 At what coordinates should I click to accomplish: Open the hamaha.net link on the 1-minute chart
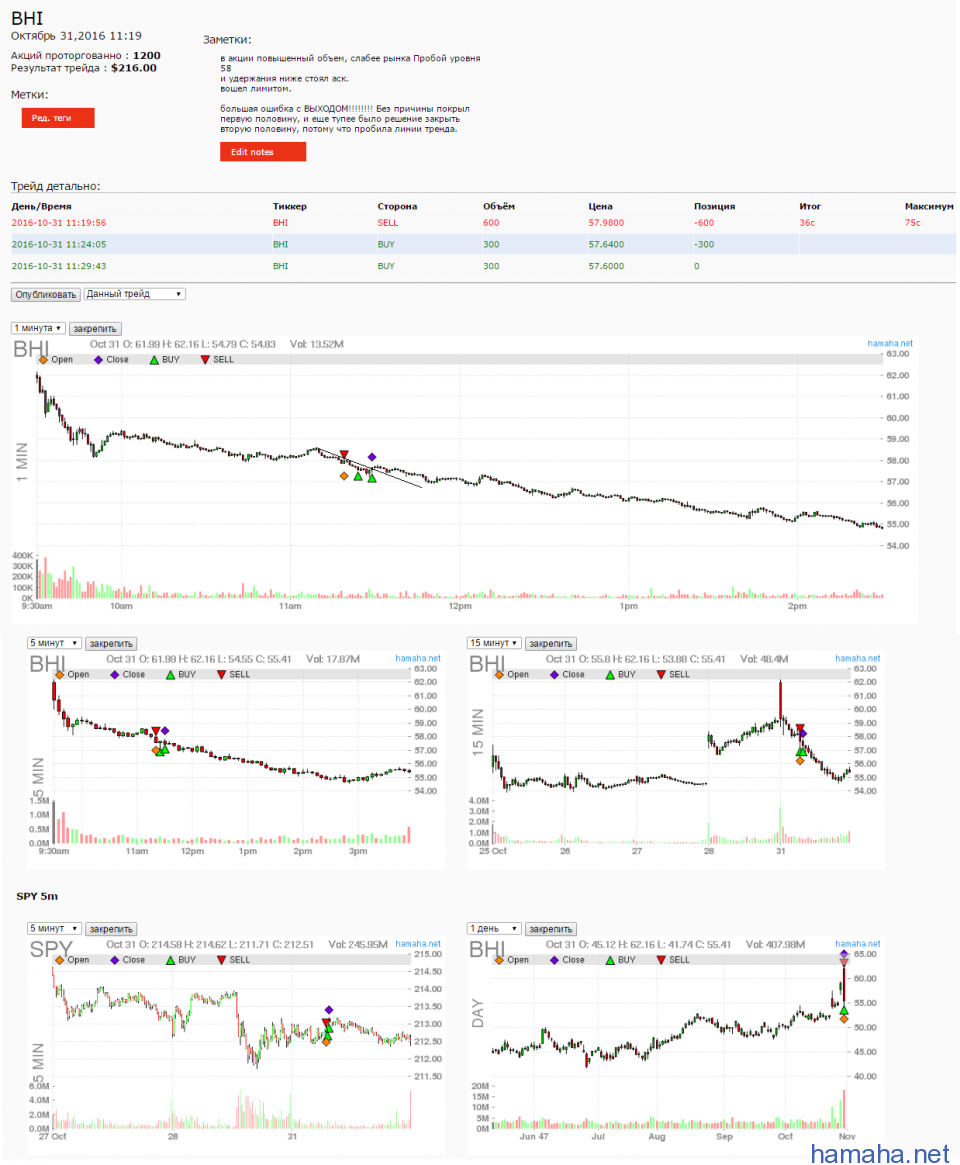pos(890,343)
